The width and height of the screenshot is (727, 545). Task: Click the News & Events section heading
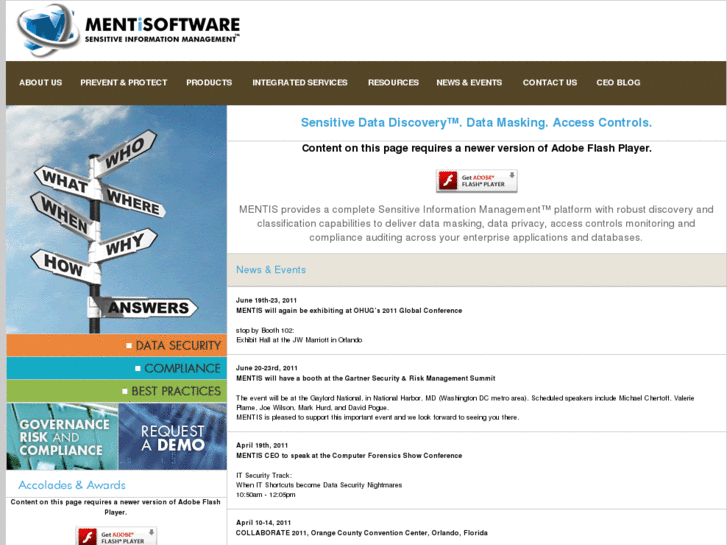click(x=271, y=270)
